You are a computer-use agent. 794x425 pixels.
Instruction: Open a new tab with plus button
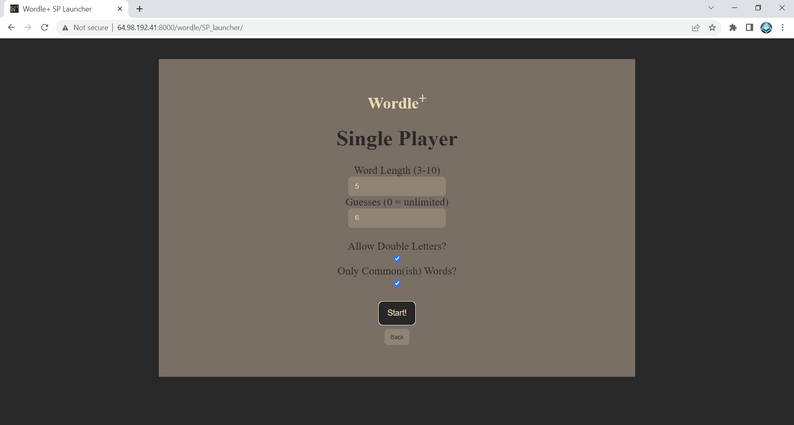pos(139,9)
